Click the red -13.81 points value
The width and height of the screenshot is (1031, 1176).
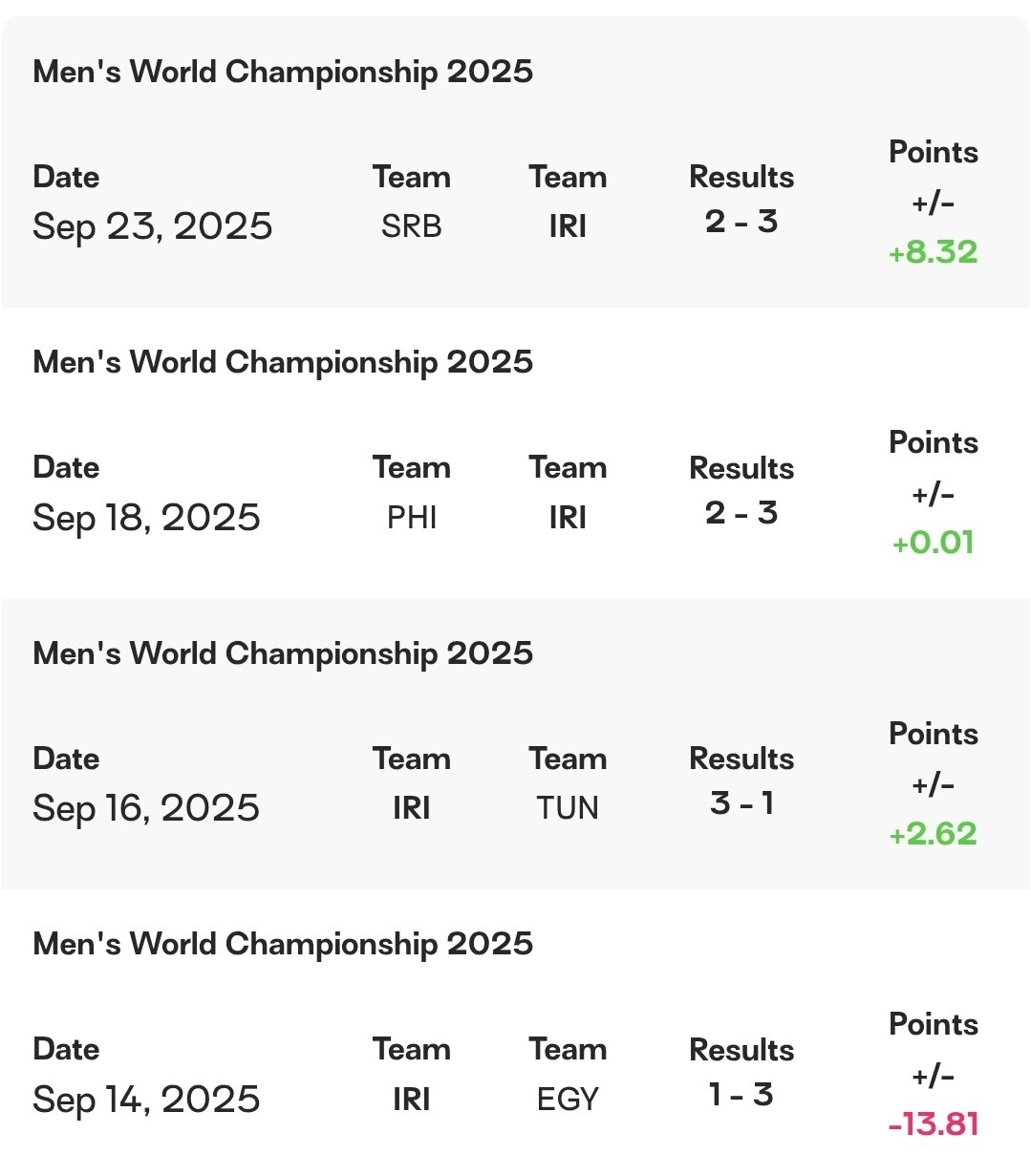pyautogui.click(x=933, y=1124)
